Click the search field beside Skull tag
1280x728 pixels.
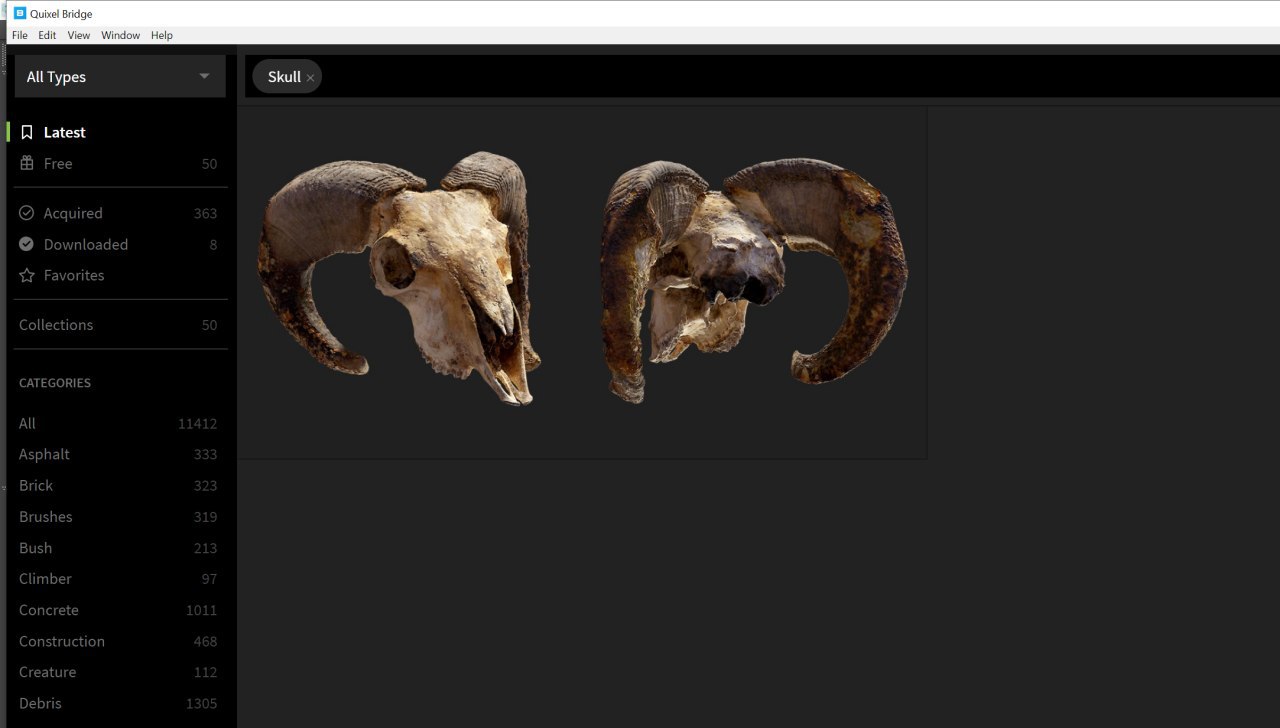click(x=800, y=77)
